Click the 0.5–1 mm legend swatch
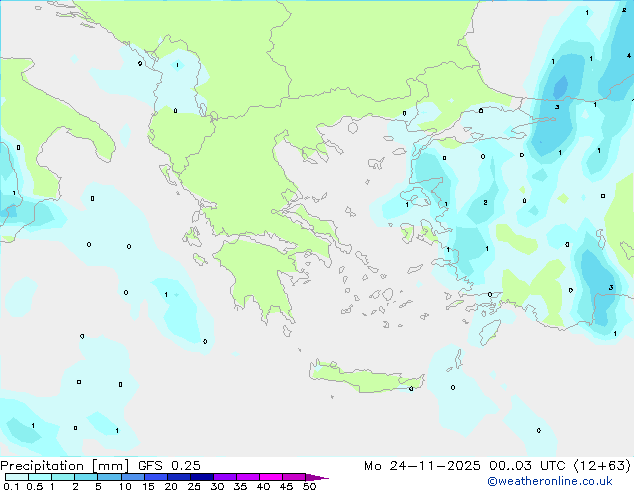The height and width of the screenshot is (490, 634). [x=40, y=477]
